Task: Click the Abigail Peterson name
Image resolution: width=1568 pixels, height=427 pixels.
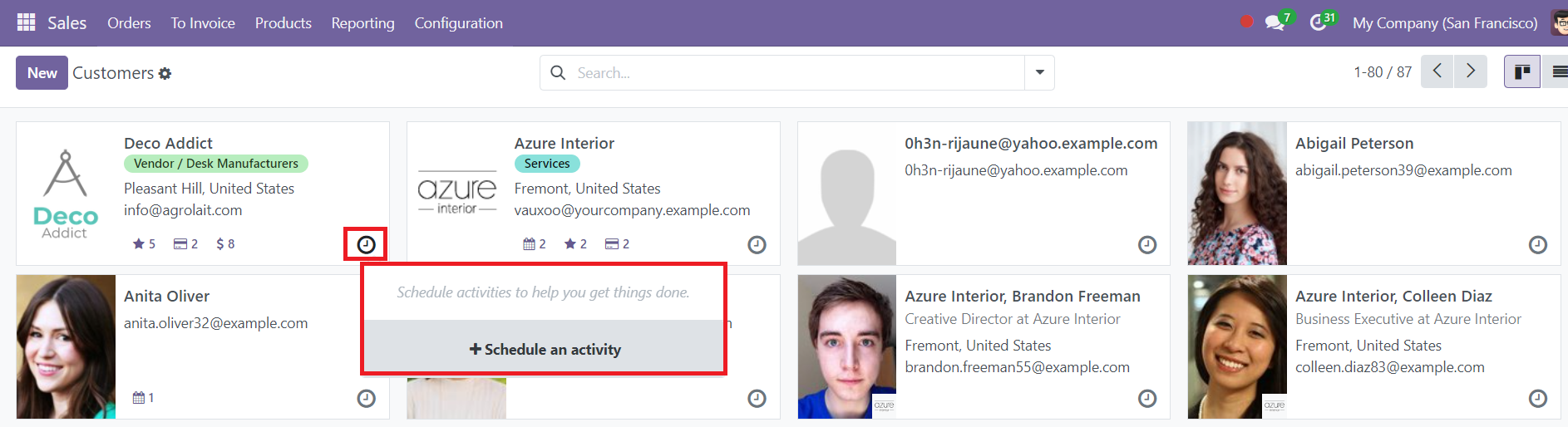Action: point(1354,143)
